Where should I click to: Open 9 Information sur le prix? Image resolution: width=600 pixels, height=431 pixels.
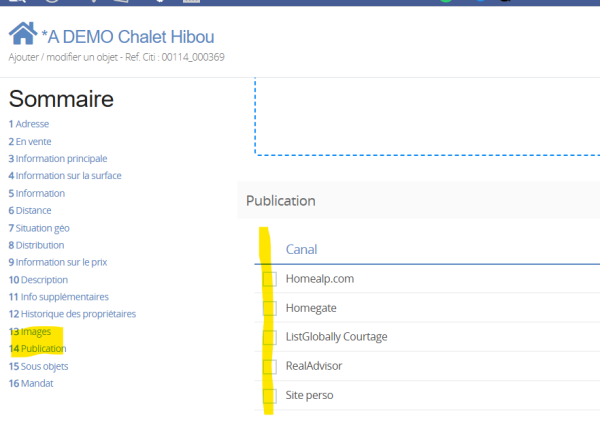(58, 262)
